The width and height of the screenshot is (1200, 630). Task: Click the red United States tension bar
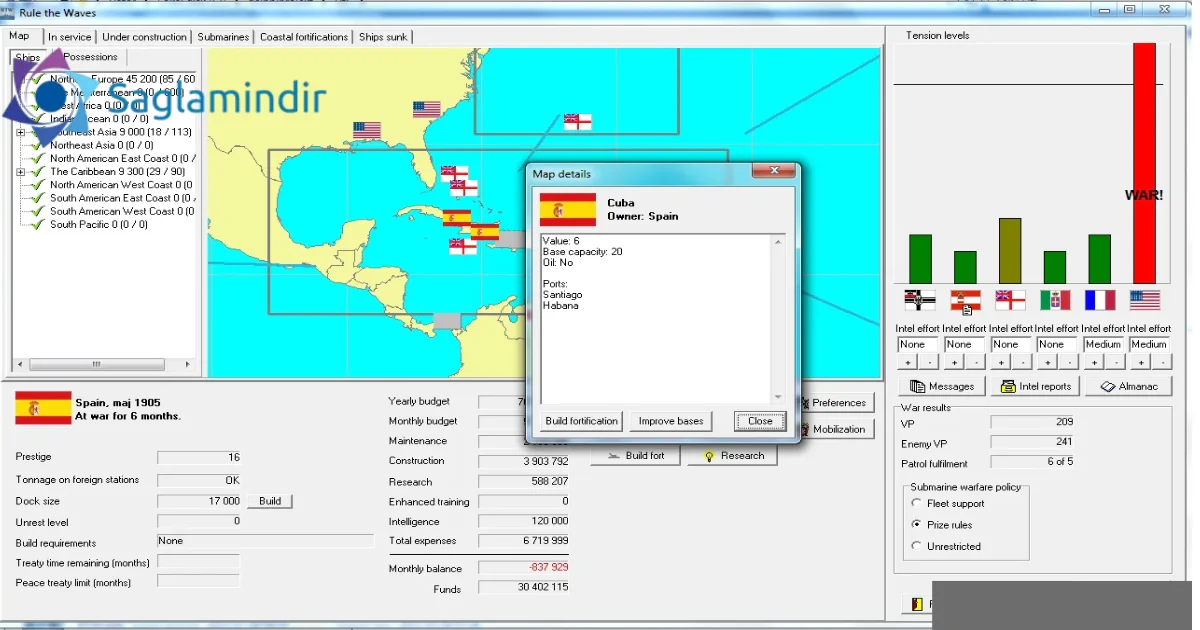1144,163
